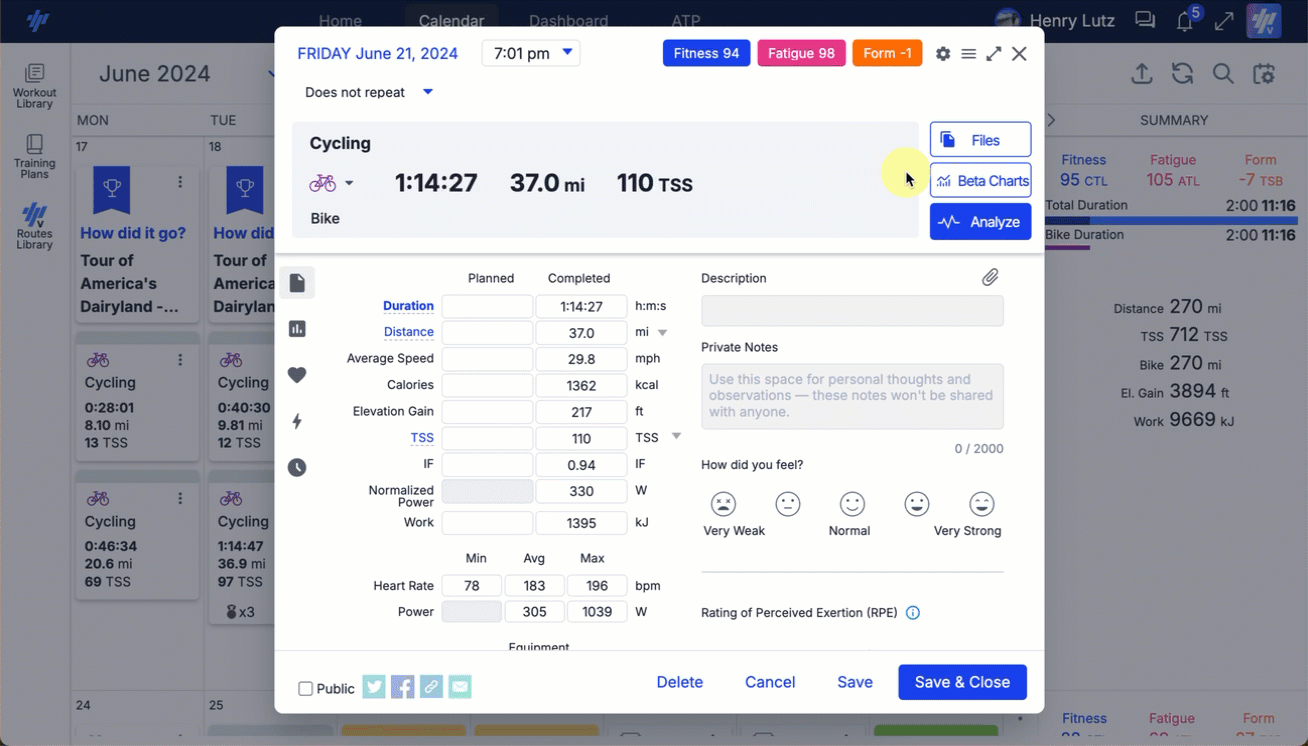
Task: Open the bar chart summary tab icon
Action: pyautogui.click(x=297, y=329)
